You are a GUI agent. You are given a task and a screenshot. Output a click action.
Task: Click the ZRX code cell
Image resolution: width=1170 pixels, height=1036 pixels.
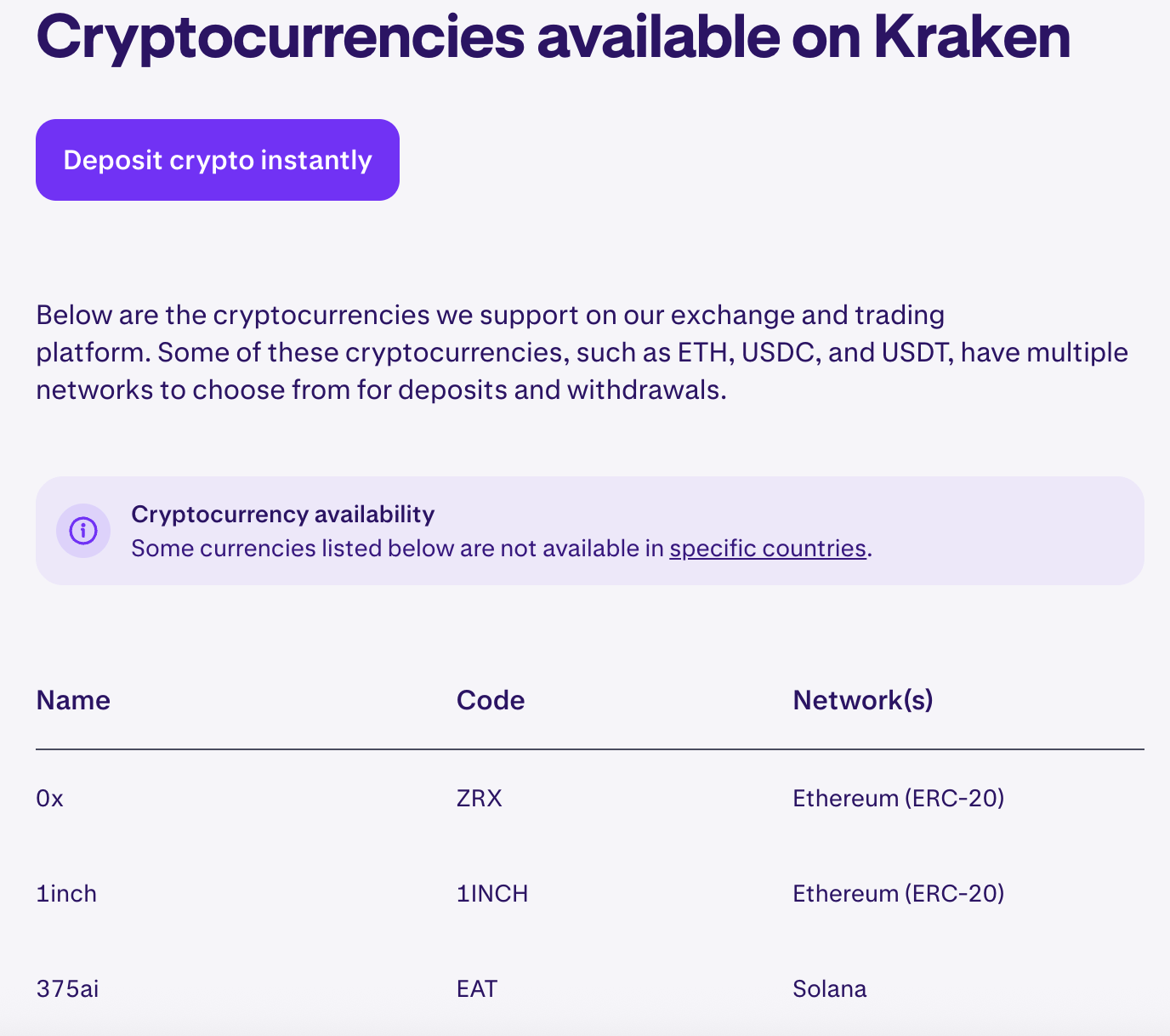point(478,798)
